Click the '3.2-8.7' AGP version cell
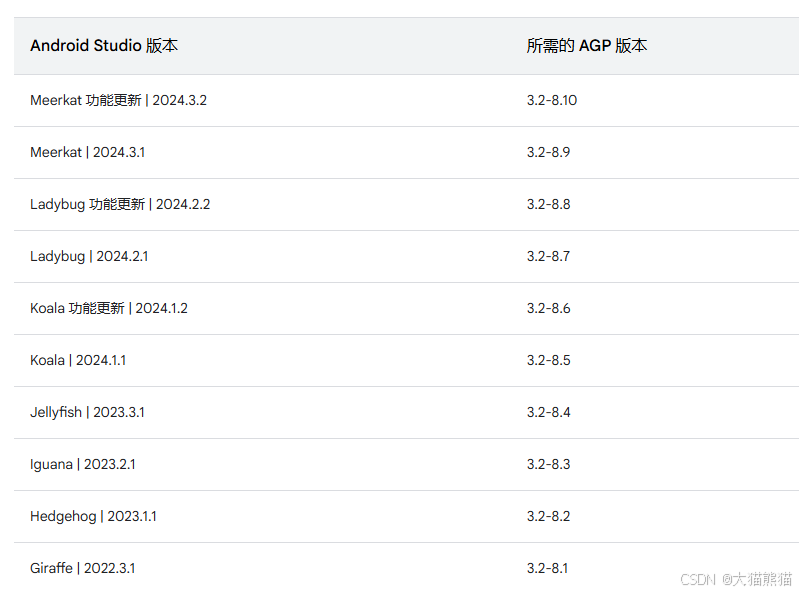Image resolution: width=799 pixels, height=593 pixels. click(x=548, y=256)
